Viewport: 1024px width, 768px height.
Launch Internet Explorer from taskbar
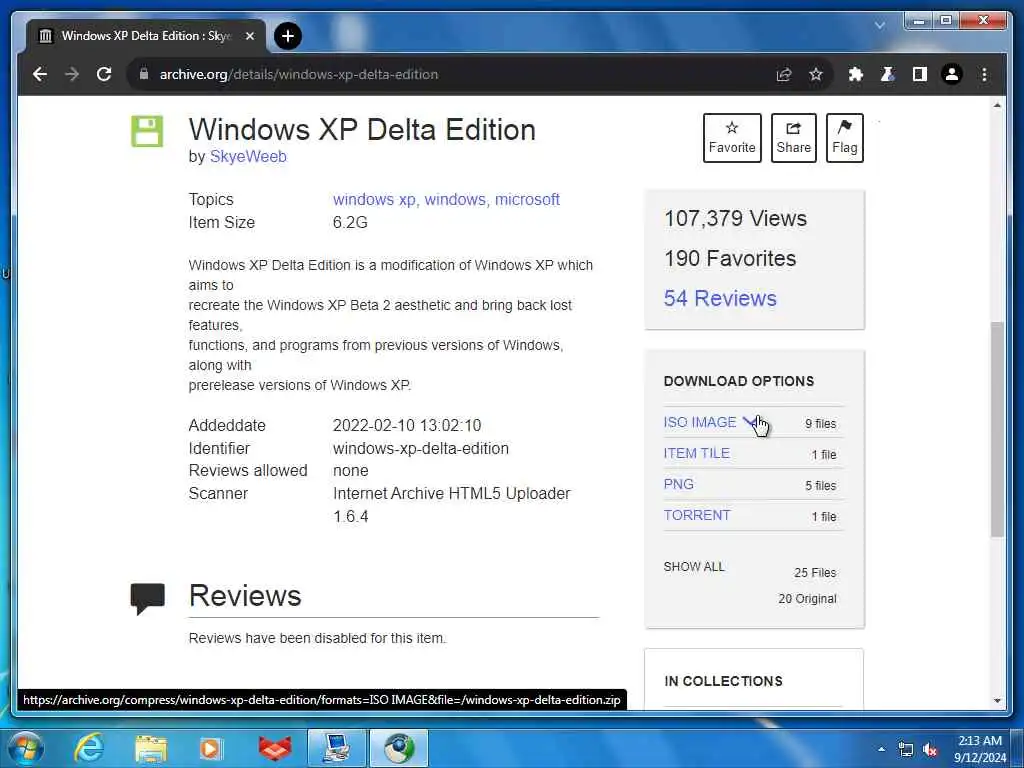pos(89,748)
